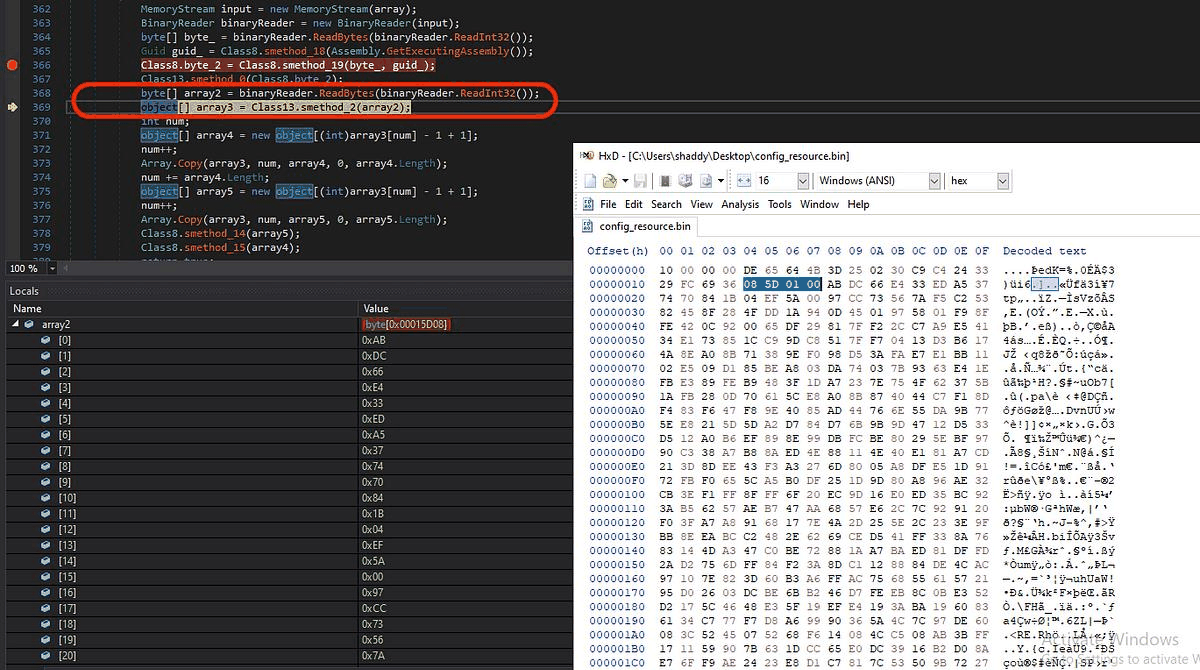
Task: Select the [20] element row in Locals
Action: pos(287,655)
